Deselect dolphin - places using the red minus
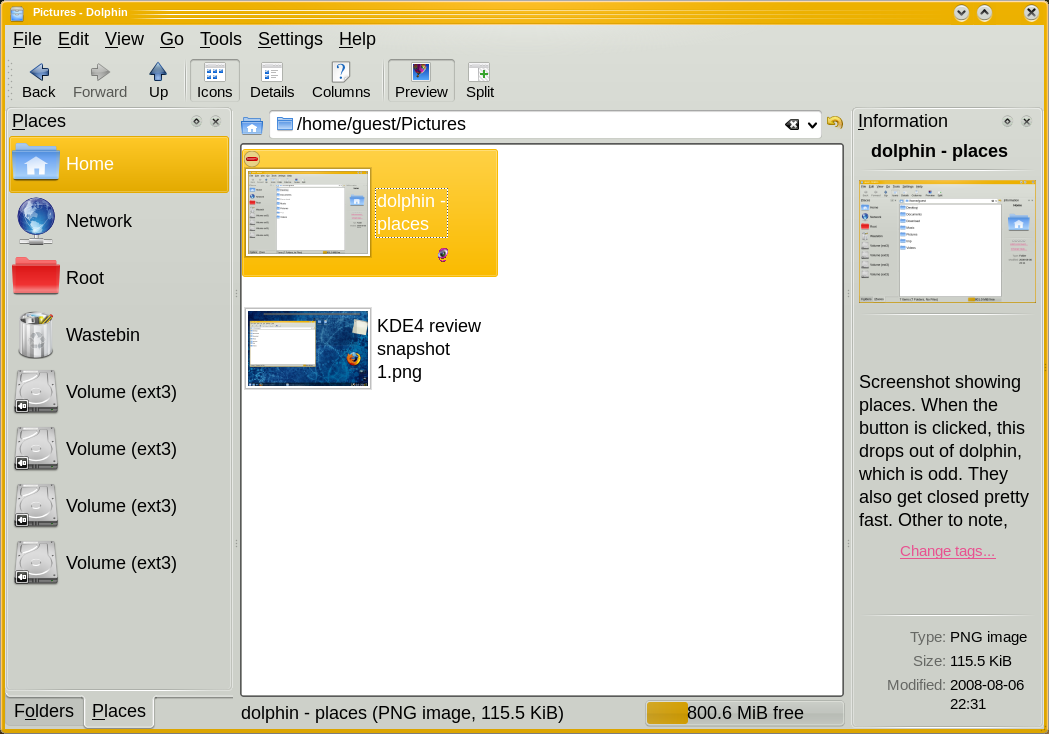Viewport: 1049px width, 734px height. coord(252,159)
